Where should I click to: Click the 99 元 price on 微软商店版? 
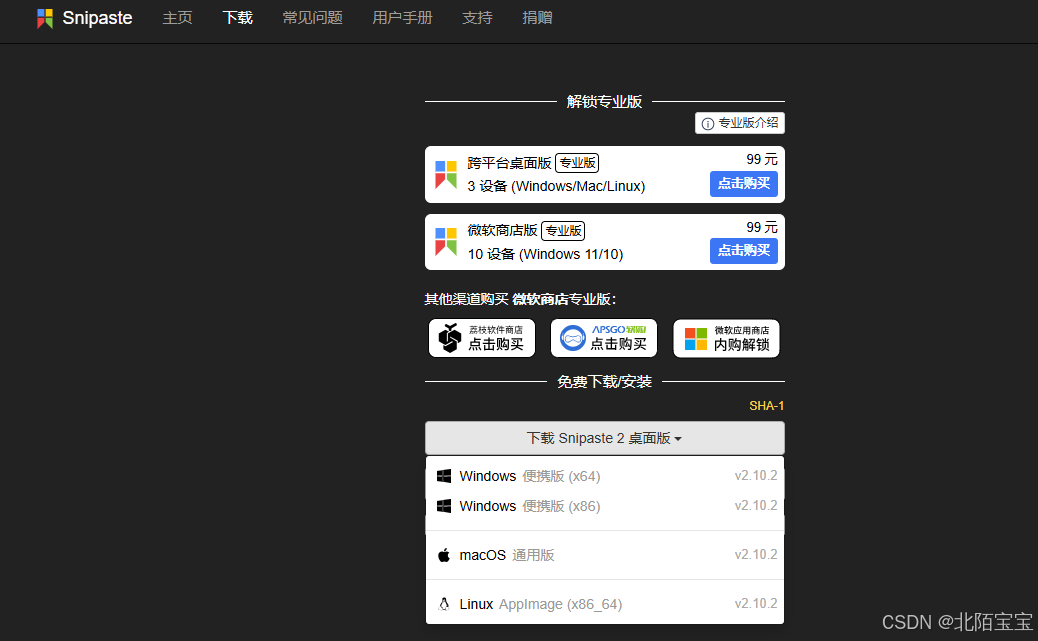point(761,227)
